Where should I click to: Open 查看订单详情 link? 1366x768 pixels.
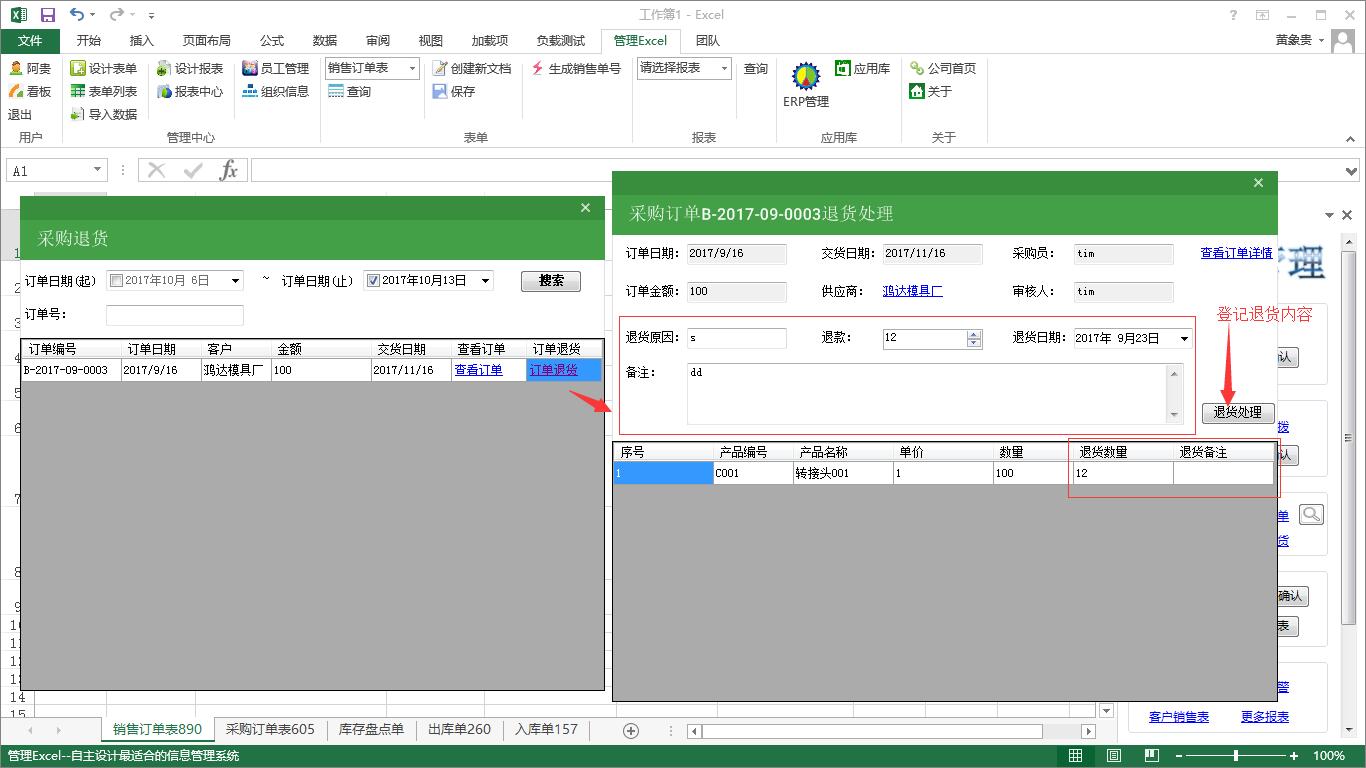pos(1236,253)
